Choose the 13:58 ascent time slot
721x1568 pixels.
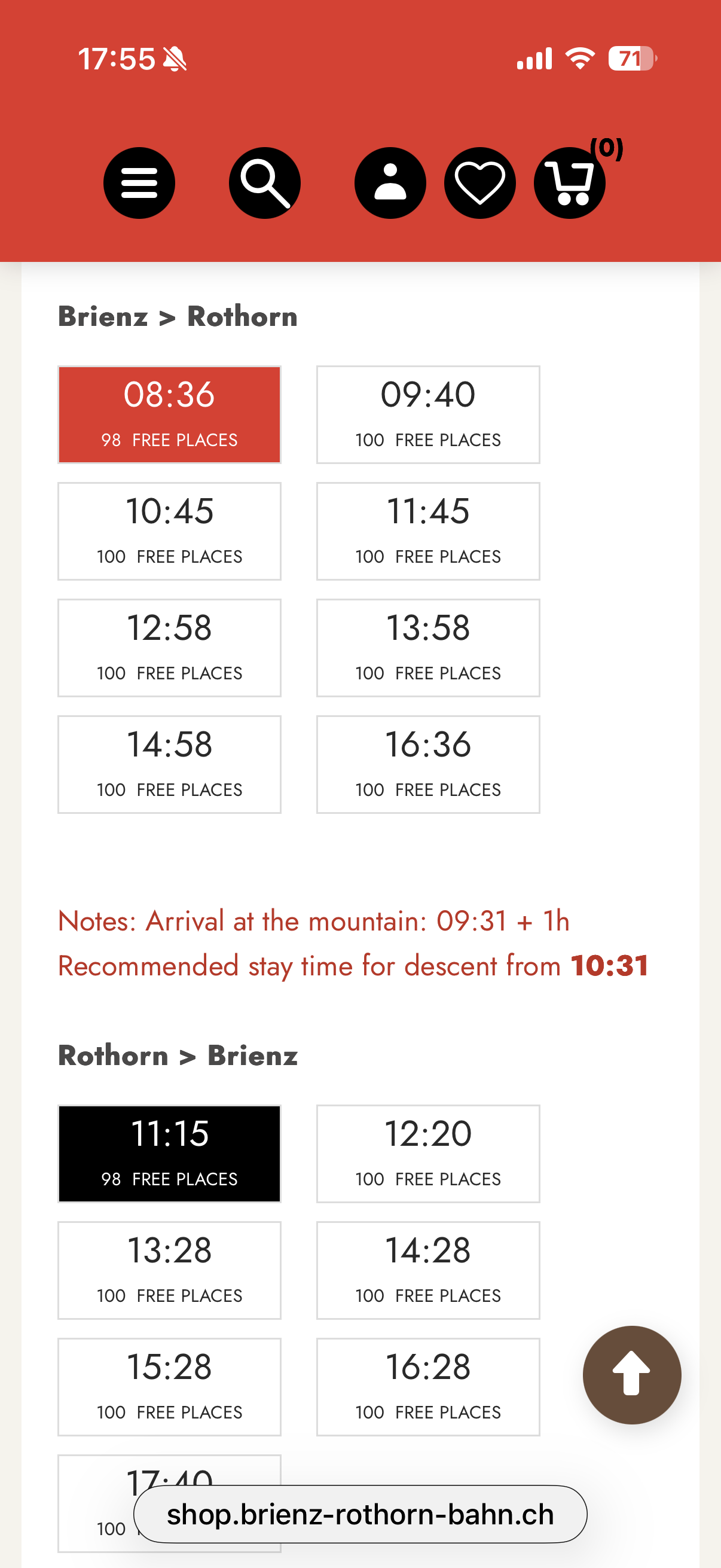[x=427, y=648]
